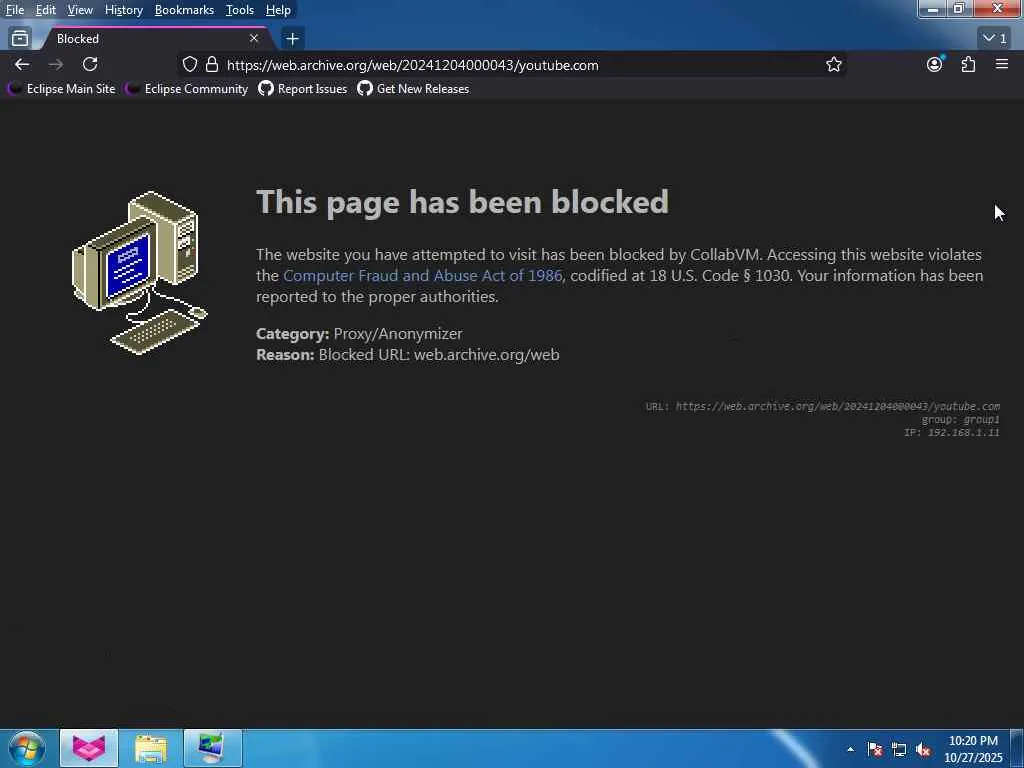The width and height of the screenshot is (1024, 768).
Task: Bookmark this page with the star
Action: pyautogui.click(x=833, y=65)
